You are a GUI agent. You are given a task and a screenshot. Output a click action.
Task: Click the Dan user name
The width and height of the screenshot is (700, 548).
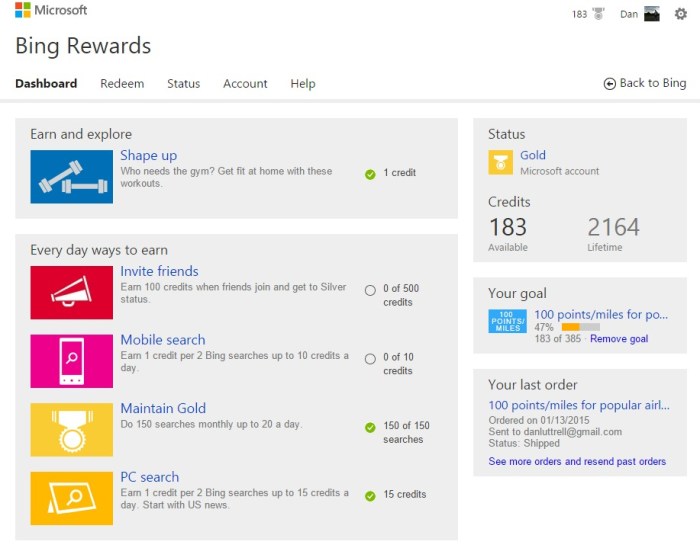(629, 14)
